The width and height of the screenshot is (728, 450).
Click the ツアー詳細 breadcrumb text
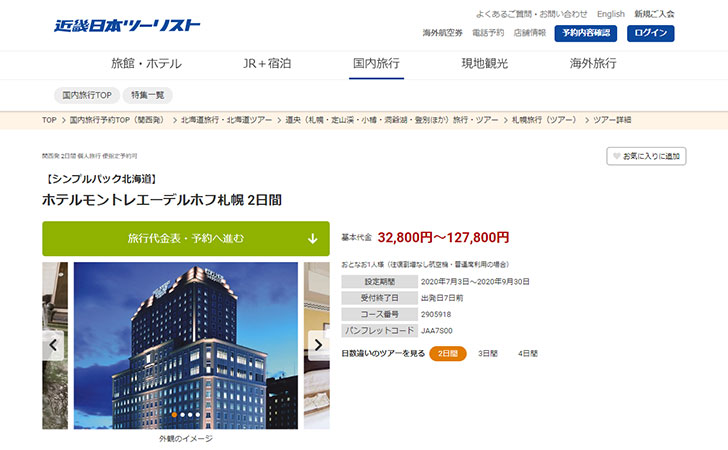click(x=612, y=120)
